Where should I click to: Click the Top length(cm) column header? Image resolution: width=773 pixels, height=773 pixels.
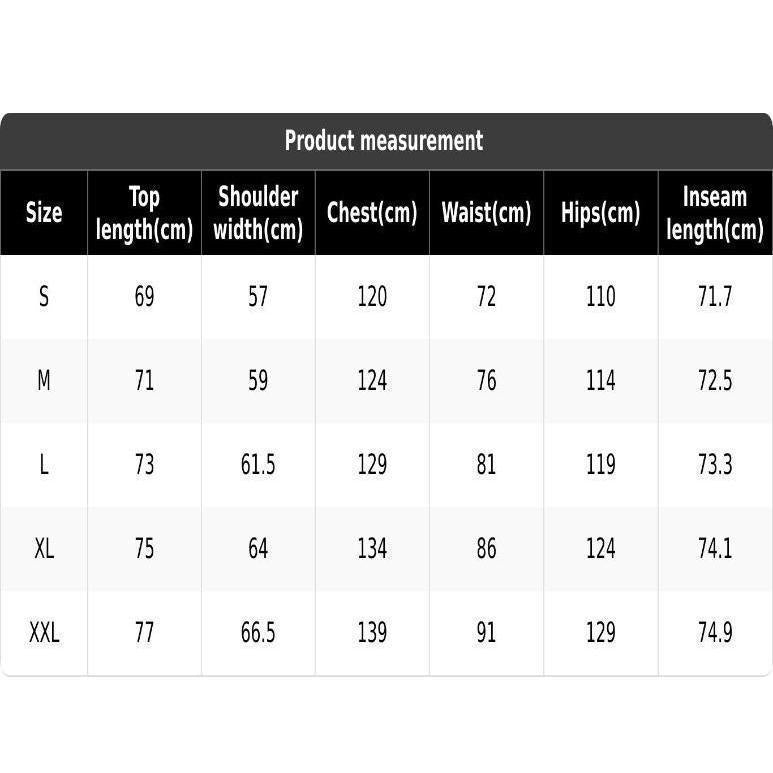tap(144, 212)
